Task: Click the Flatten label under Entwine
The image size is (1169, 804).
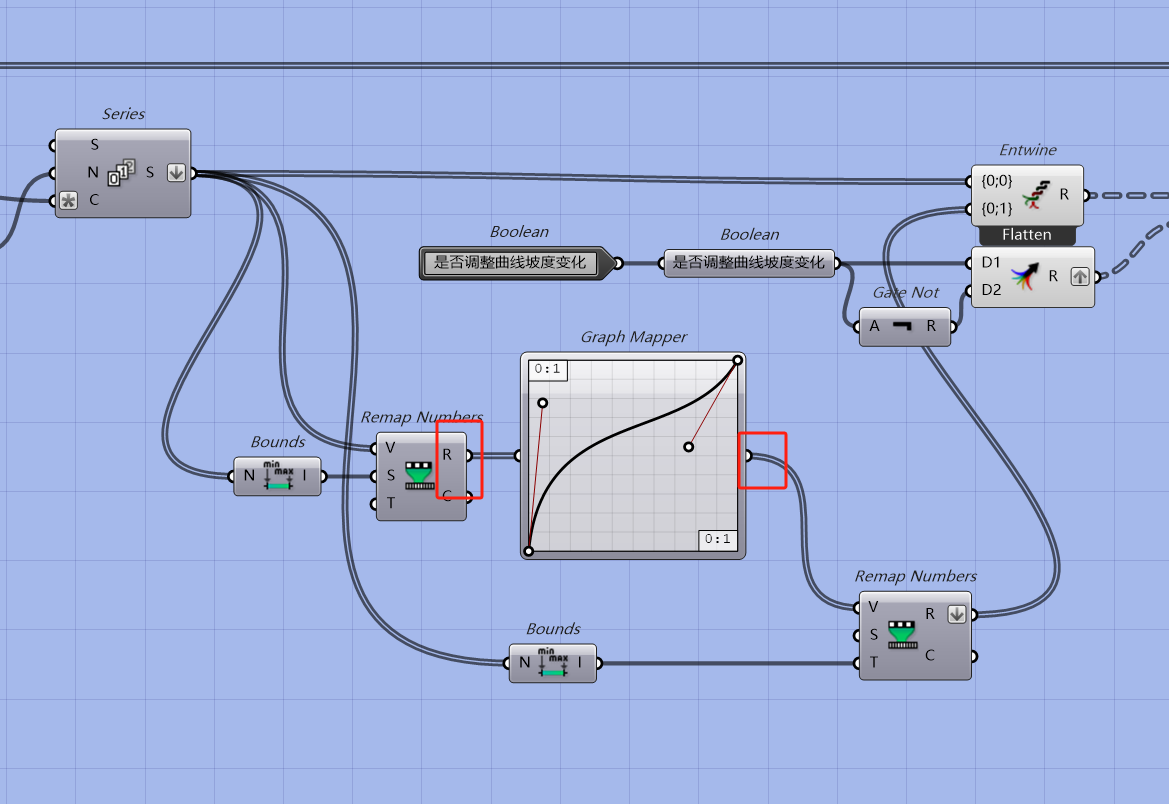Action: [1027, 235]
